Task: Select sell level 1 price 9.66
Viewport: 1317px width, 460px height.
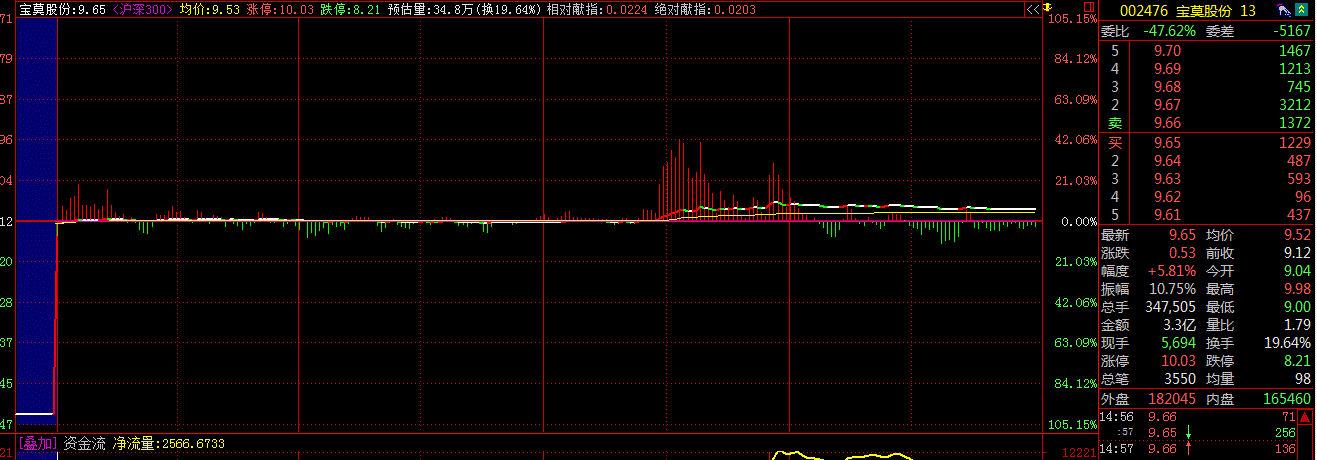Action: [x=1167, y=122]
